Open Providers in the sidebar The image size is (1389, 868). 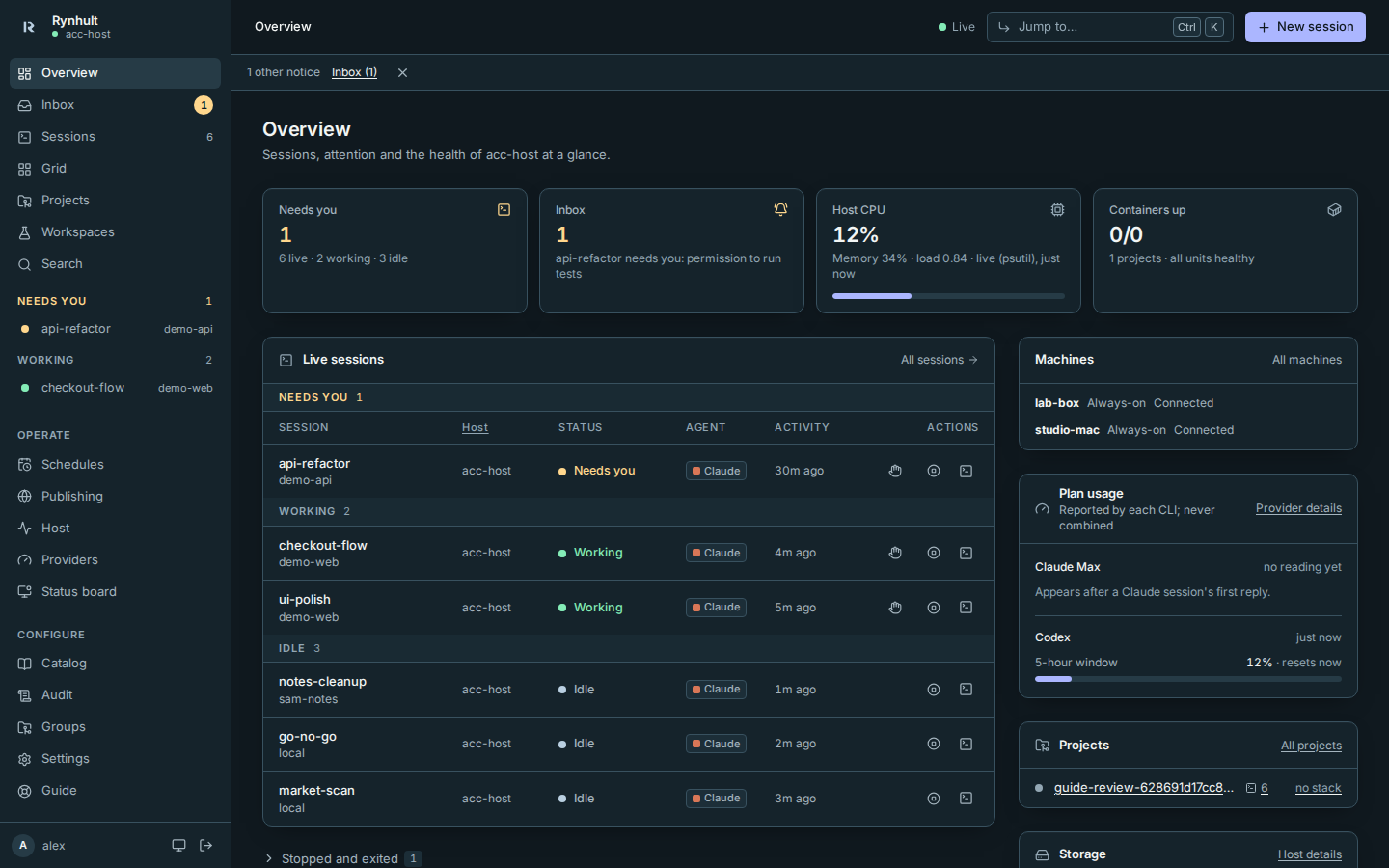[115, 559]
